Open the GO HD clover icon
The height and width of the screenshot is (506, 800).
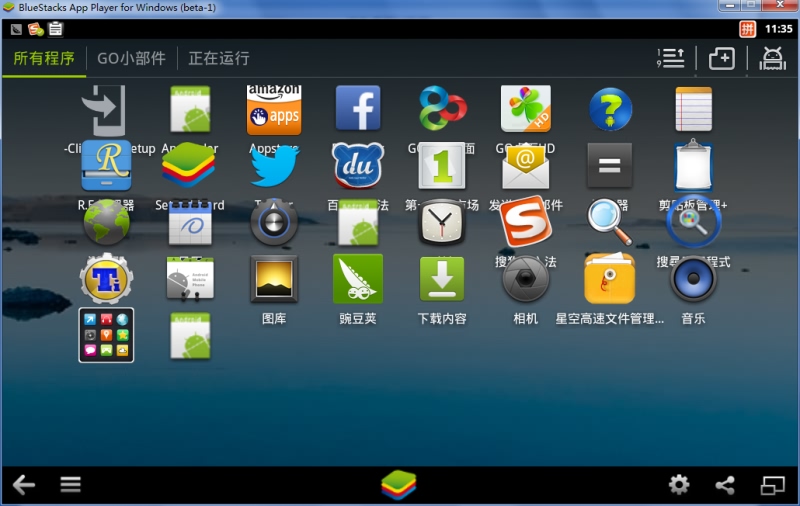click(526, 108)
